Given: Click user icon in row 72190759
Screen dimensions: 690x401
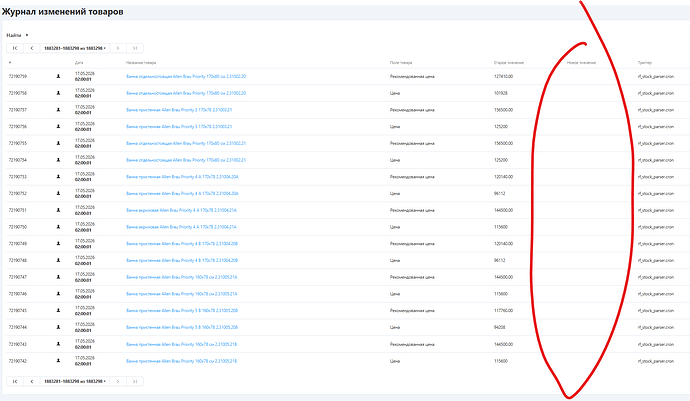Looking at the screenshot, I should [58, 76].
